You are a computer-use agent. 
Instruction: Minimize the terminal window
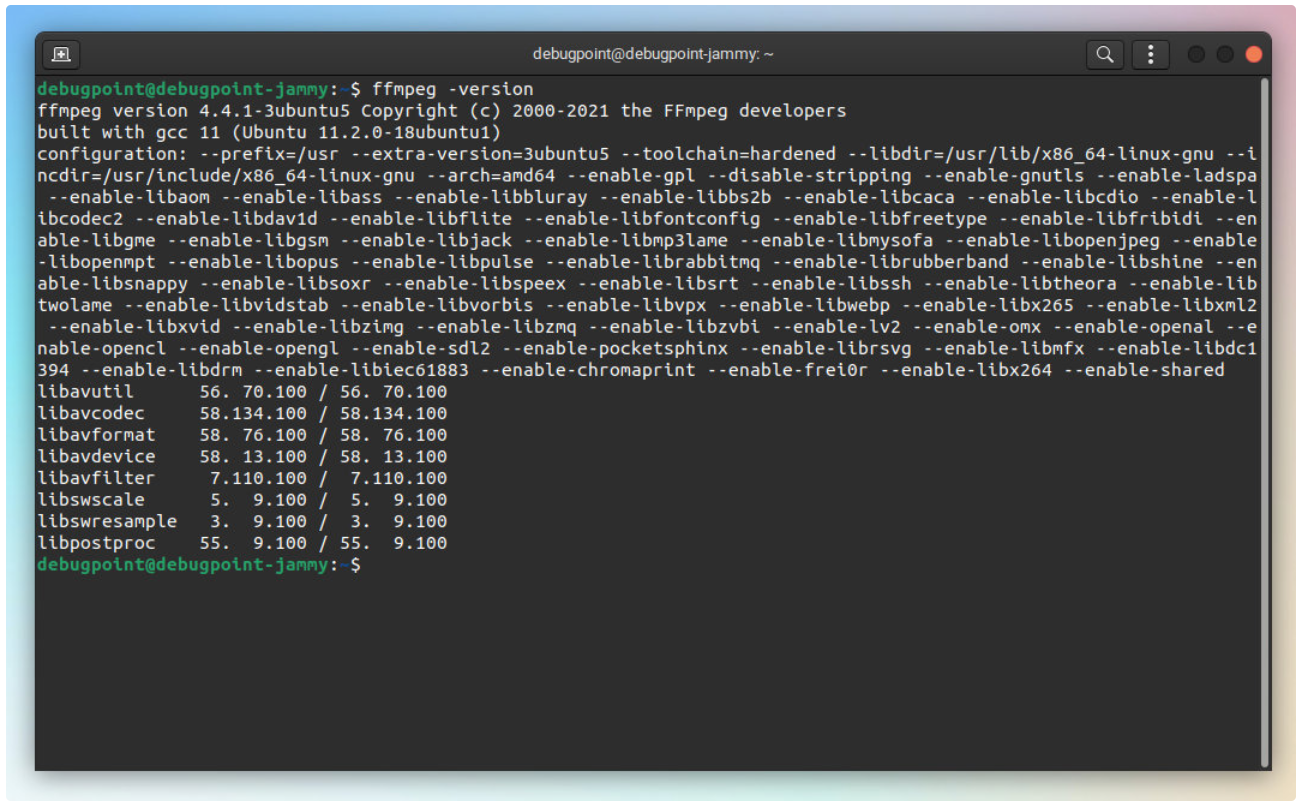(1196, 54)
